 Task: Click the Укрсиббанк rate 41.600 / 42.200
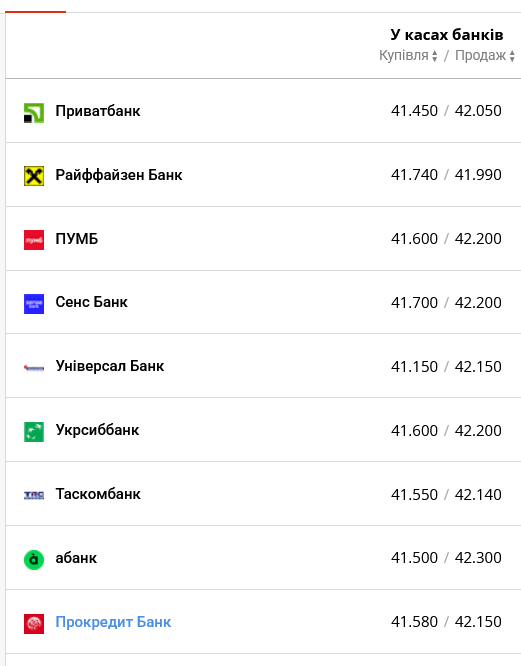pyautogui.click(x=446, y=430)
